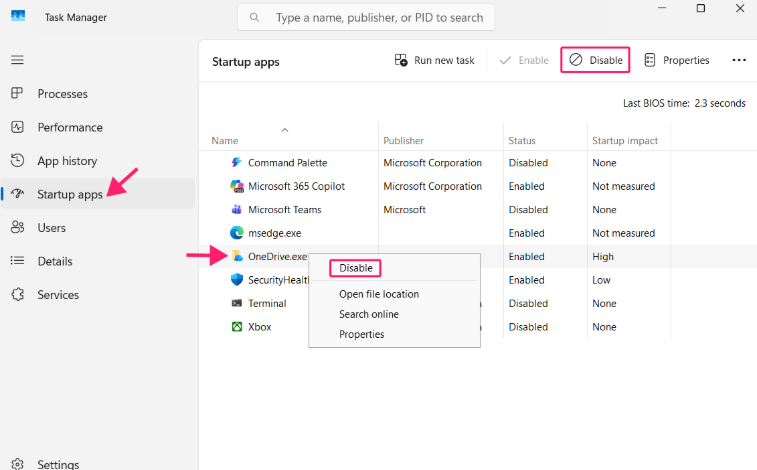Click the High startup impact value

603,257
